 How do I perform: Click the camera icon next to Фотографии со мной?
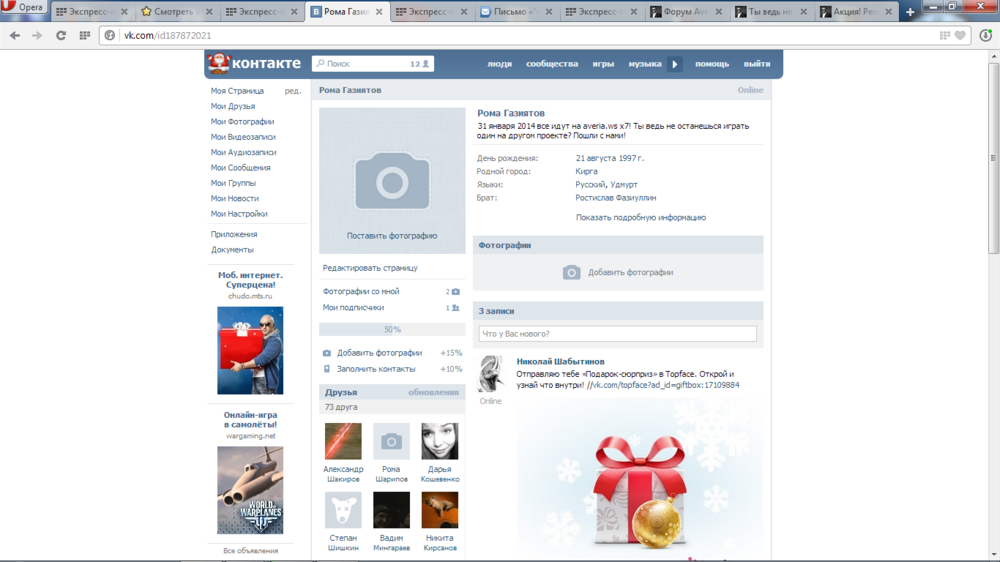tap(456, 292)
